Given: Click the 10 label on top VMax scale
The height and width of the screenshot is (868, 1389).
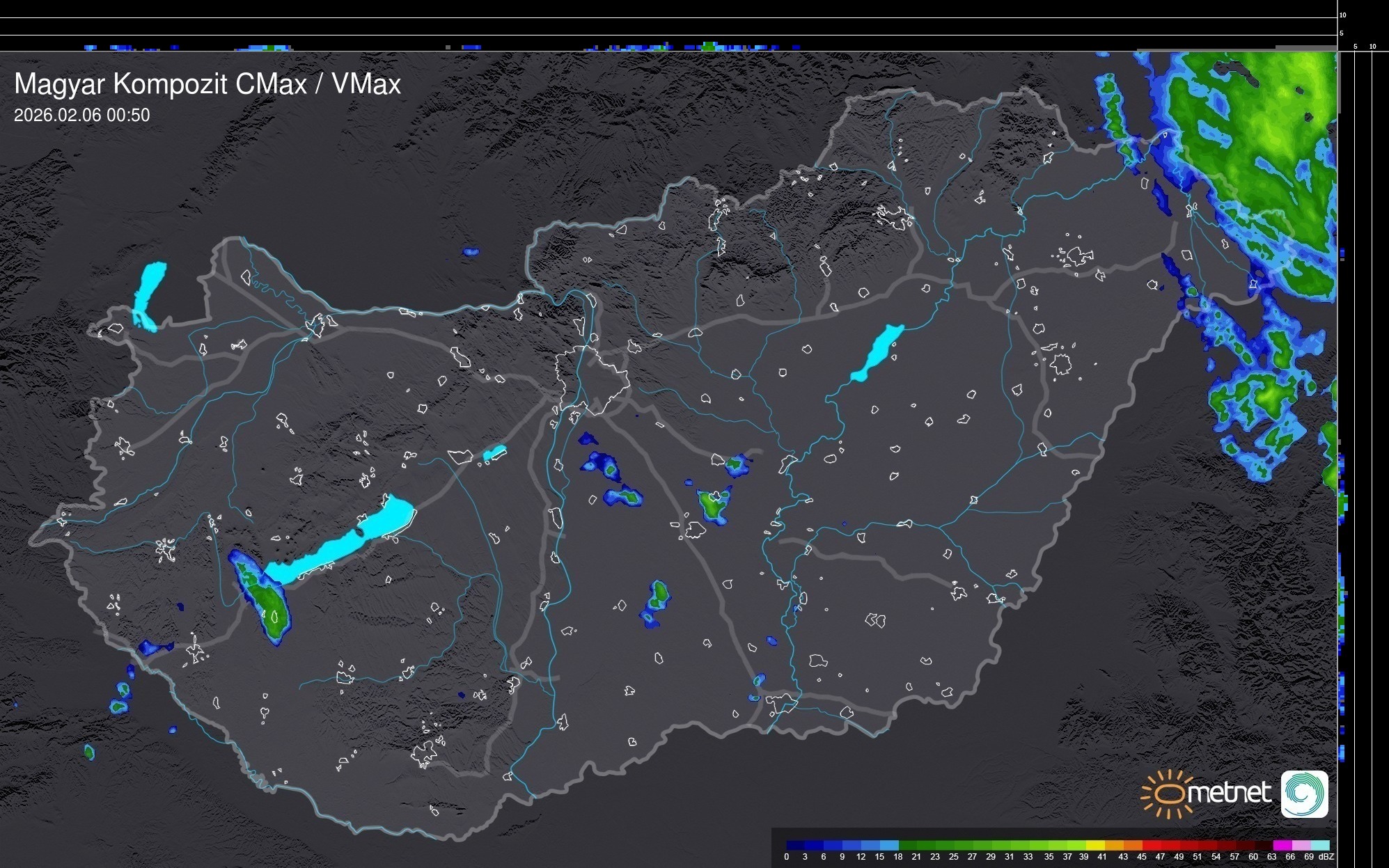Looking at the screenshot, I should pos(1342,15).
